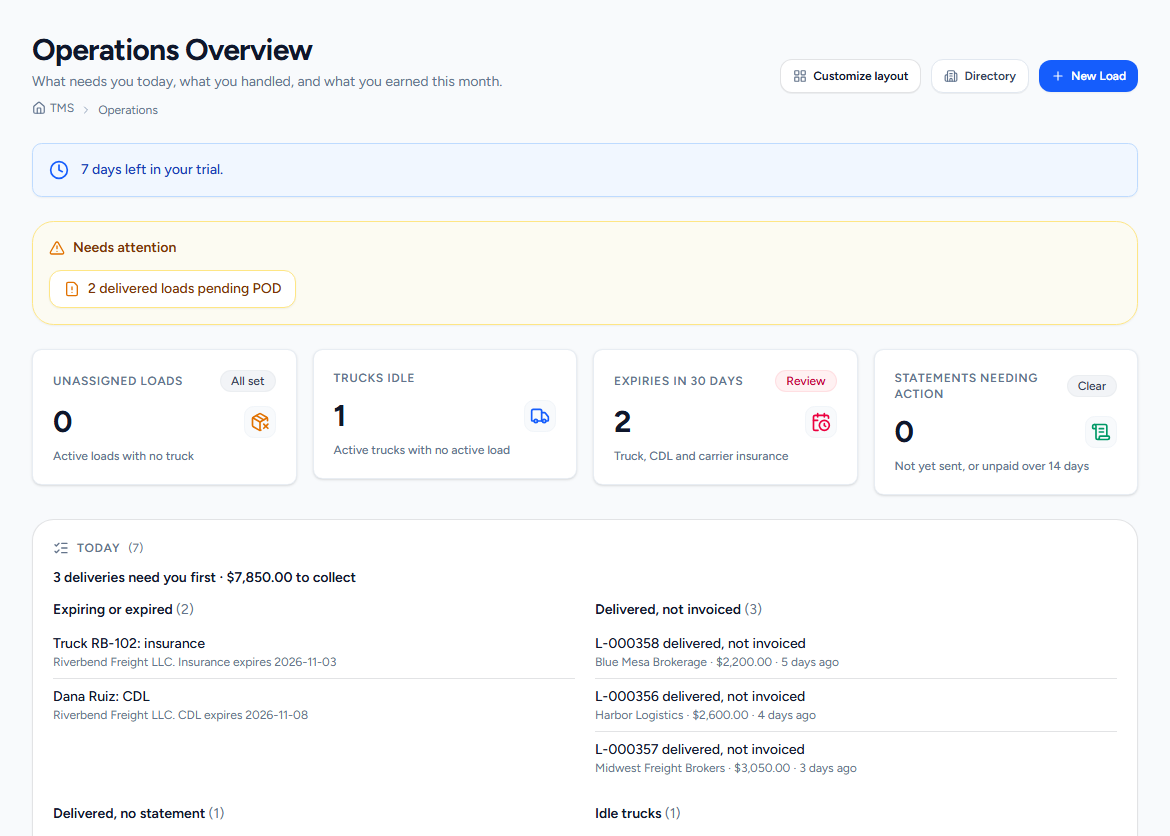The width and height of the screenshot is (1170, 836).
Task: Open Truck RB-102: insurance item
Action: coord(313,652)
